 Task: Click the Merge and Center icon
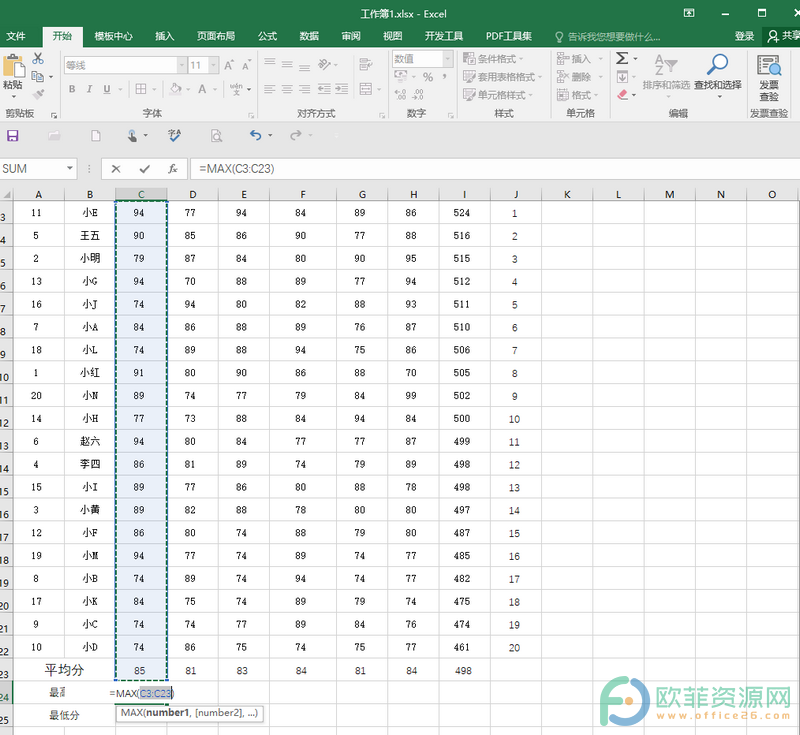point(366,89)
